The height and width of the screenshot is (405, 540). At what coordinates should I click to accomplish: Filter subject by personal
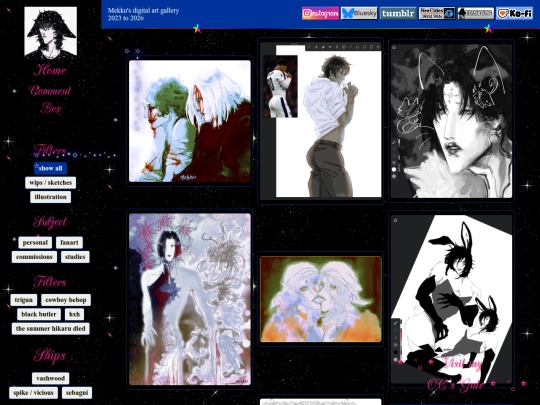pyautogui.click(x=35, y=242)
